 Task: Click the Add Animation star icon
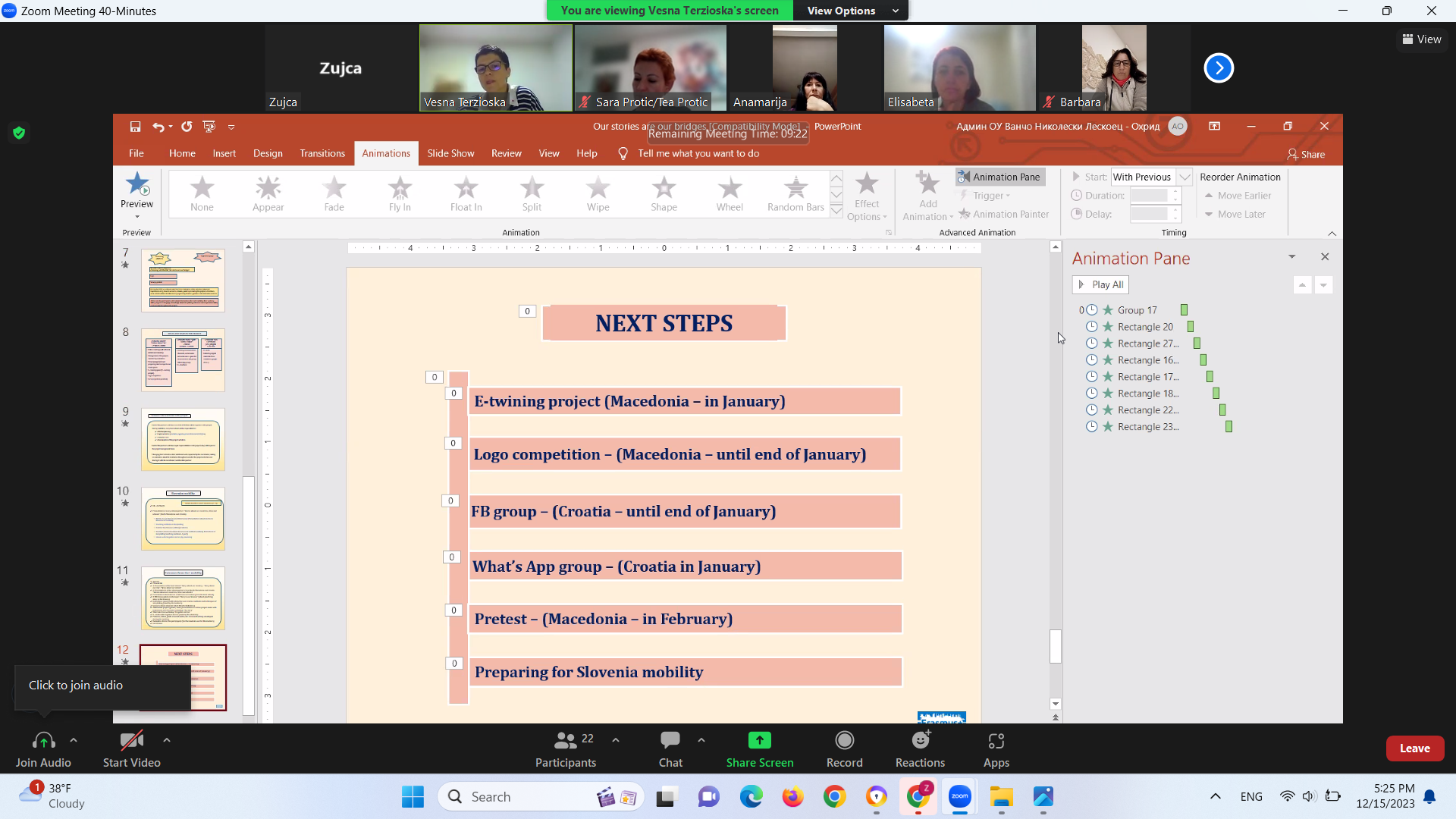927,183
